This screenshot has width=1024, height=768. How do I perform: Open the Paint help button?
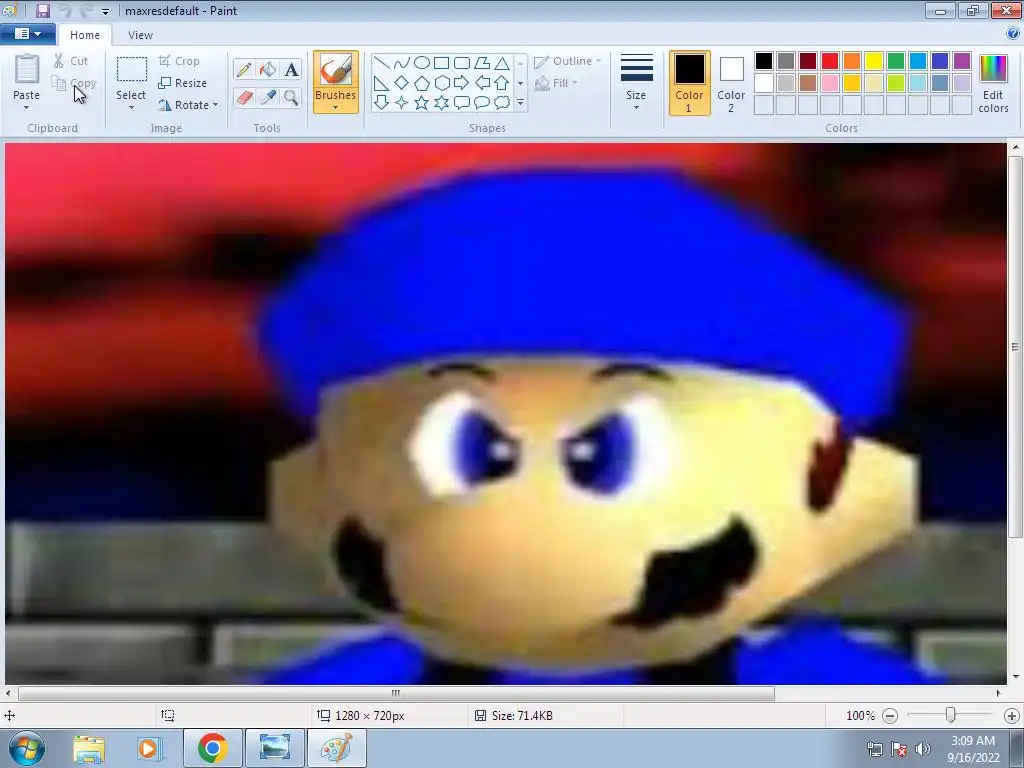pos(1013,33)
